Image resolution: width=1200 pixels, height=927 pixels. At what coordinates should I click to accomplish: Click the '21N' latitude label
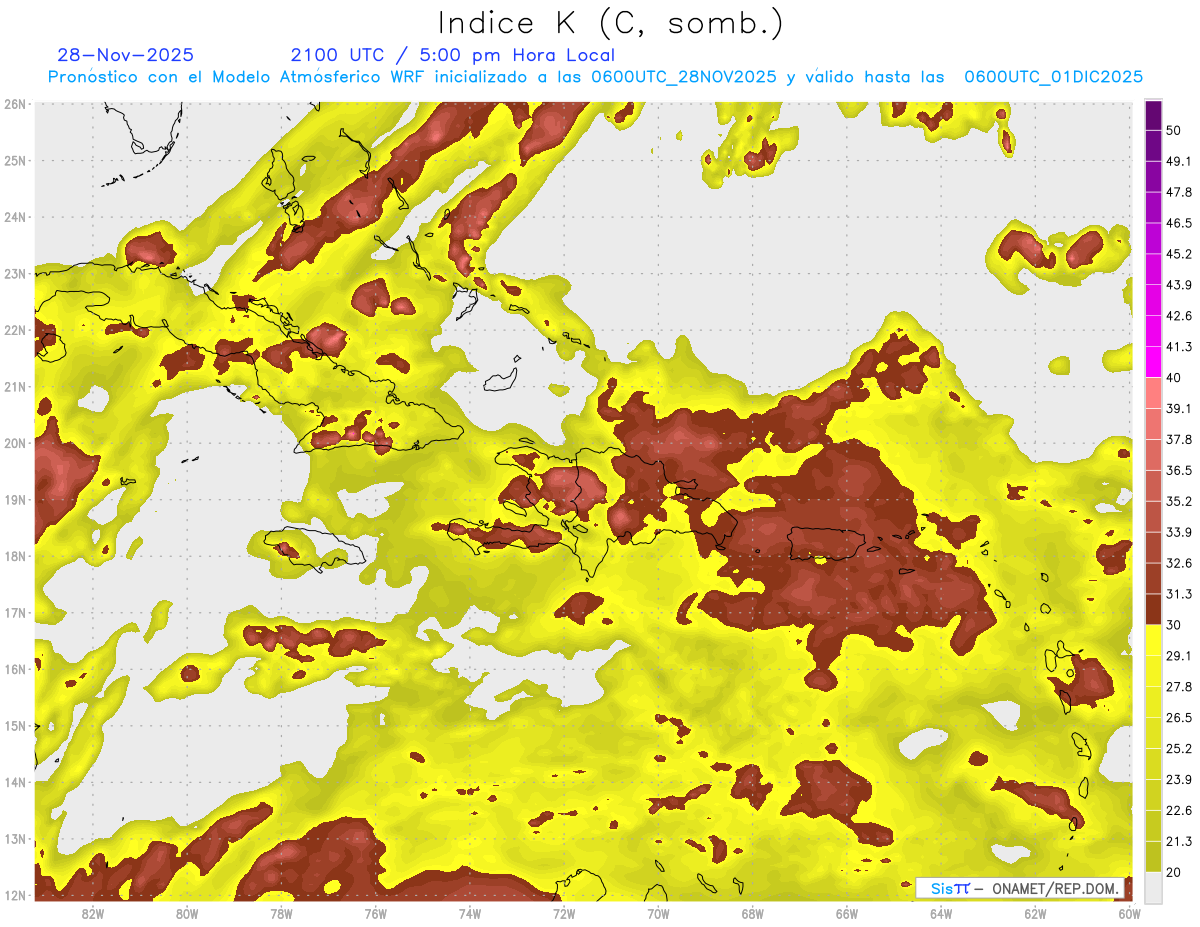[15, 386]
